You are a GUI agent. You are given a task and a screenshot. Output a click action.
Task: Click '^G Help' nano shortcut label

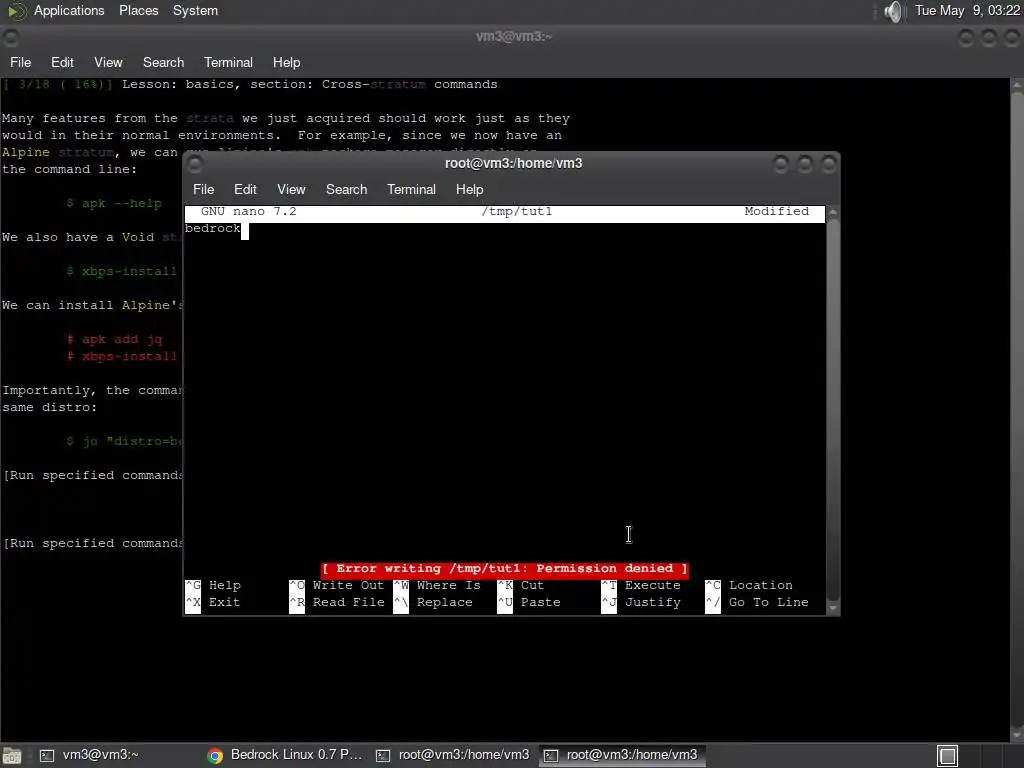213,586
